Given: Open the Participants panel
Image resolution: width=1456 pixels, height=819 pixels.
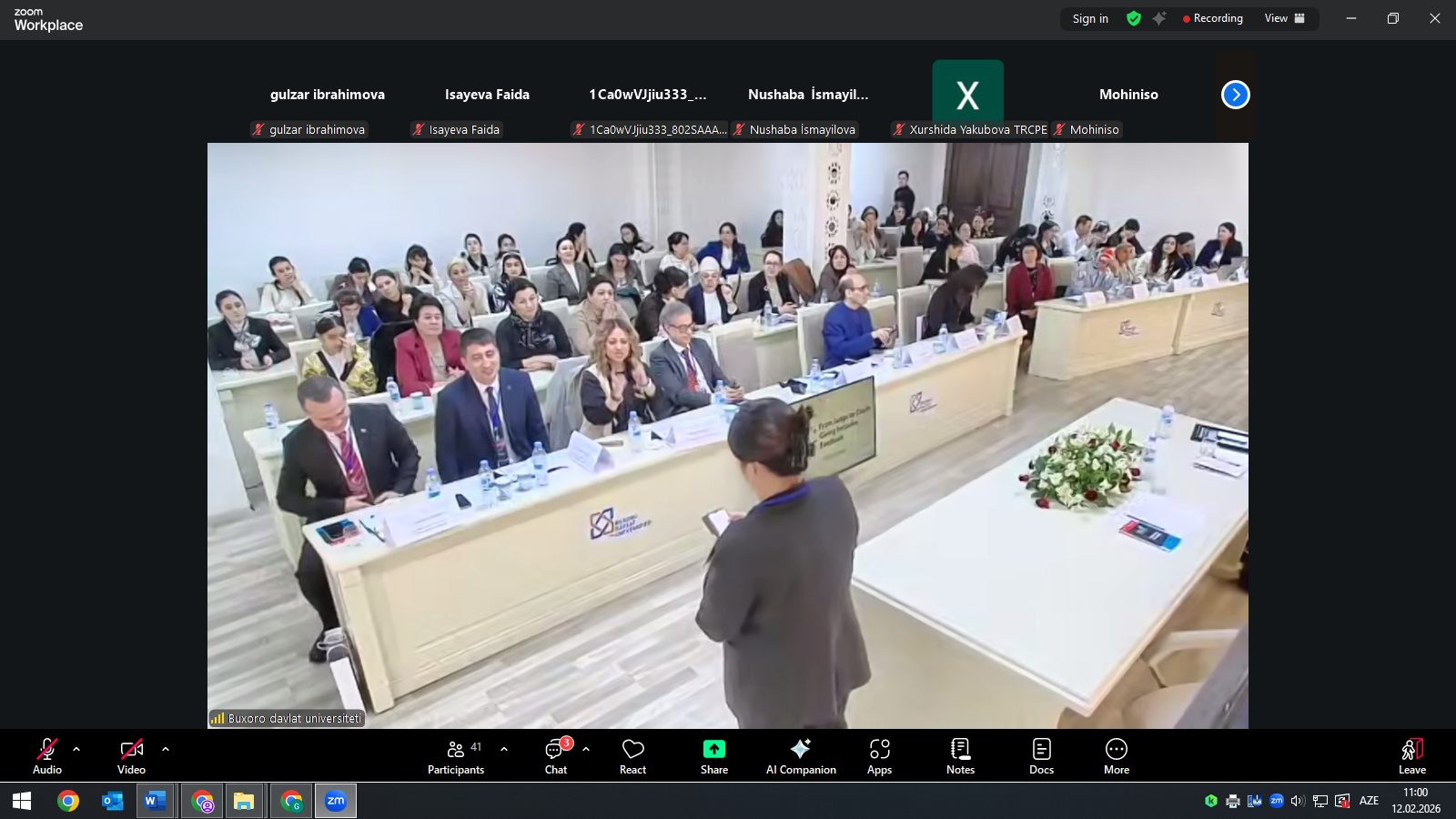Looking at the screenshot, I should tap(456, 755).
